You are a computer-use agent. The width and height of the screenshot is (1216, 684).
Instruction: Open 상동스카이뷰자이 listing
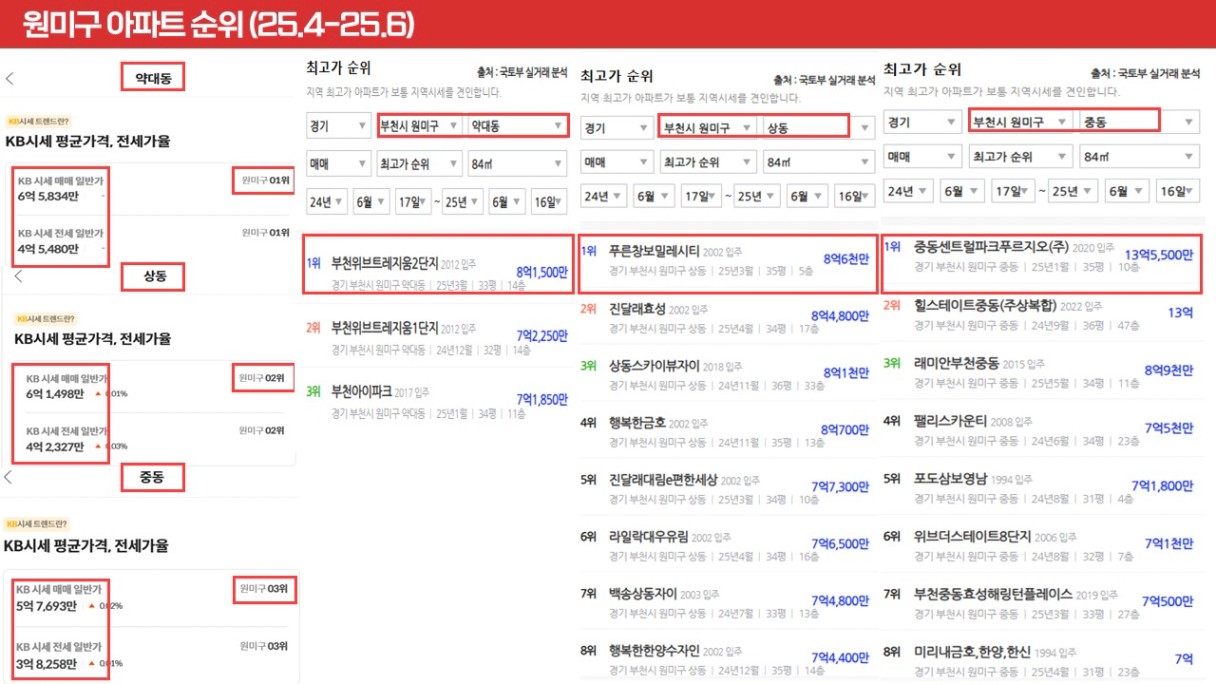click(727, 373)
